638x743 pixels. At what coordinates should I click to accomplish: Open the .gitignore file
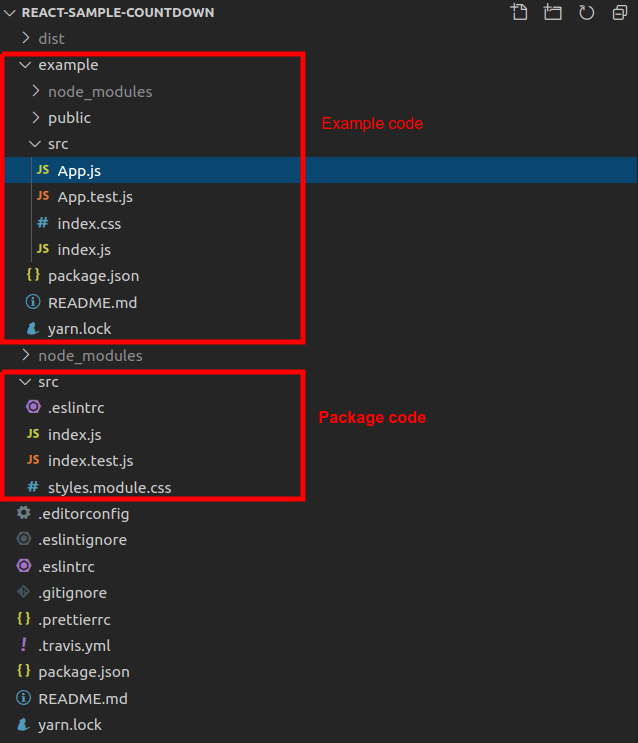click(x=72, y=592)
